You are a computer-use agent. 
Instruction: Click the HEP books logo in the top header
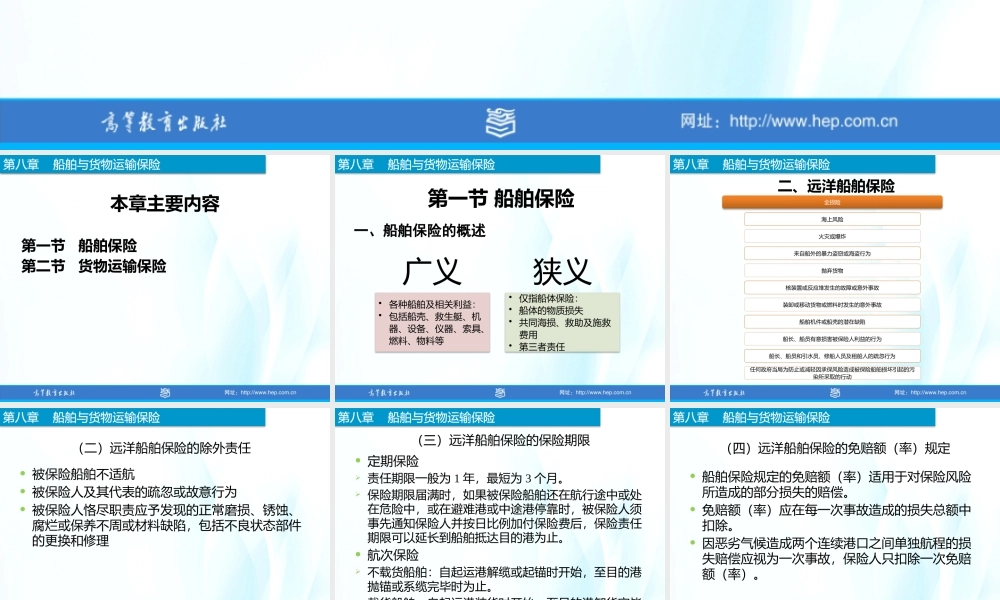(500, 120)
